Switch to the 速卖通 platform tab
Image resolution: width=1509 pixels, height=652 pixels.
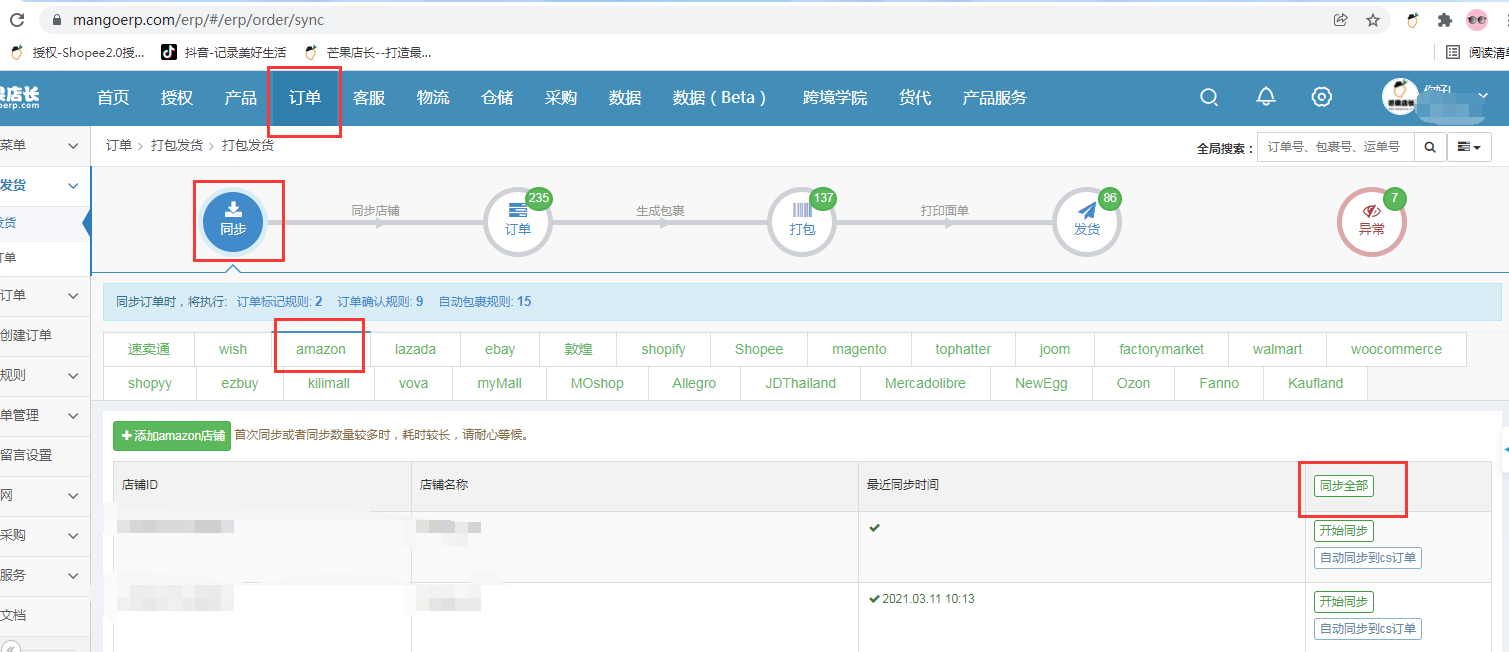pos(149,349)
